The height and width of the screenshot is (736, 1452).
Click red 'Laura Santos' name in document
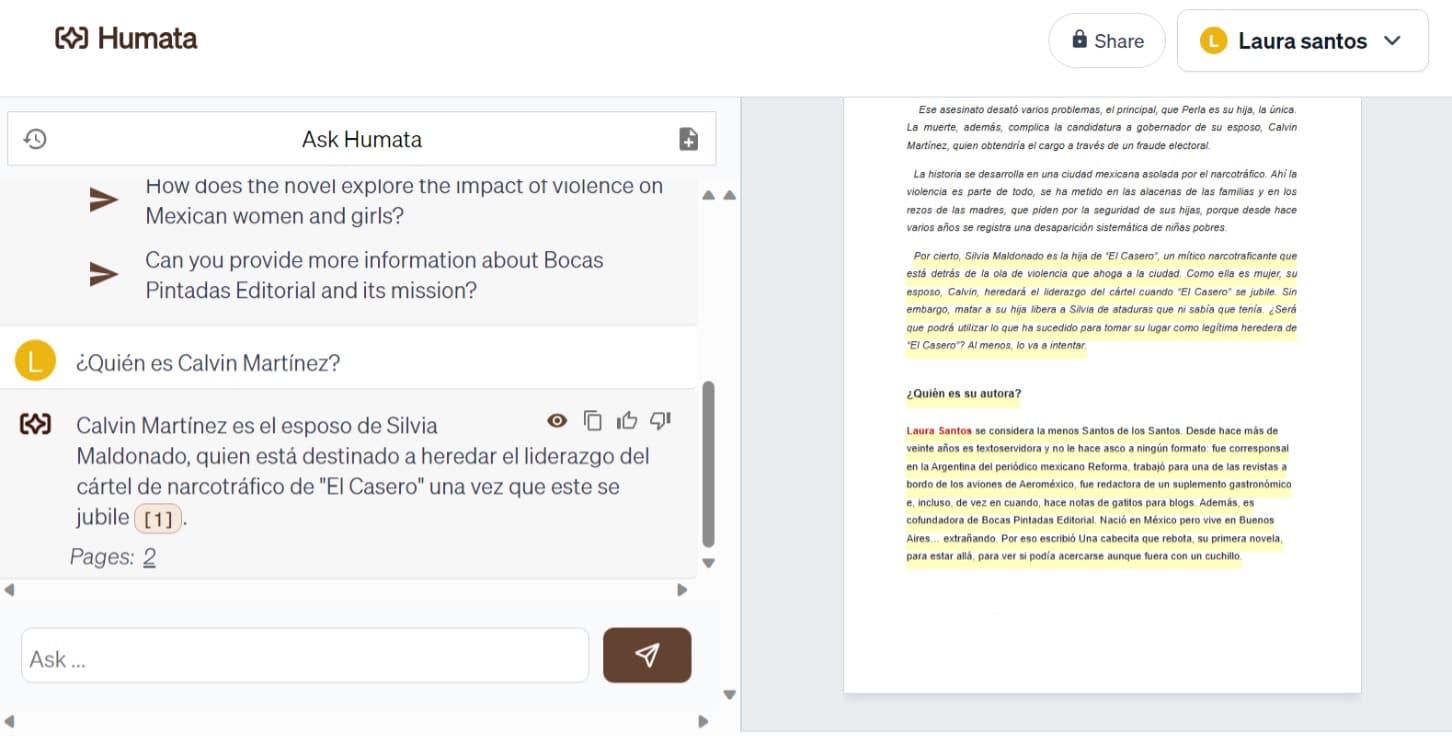939,431
